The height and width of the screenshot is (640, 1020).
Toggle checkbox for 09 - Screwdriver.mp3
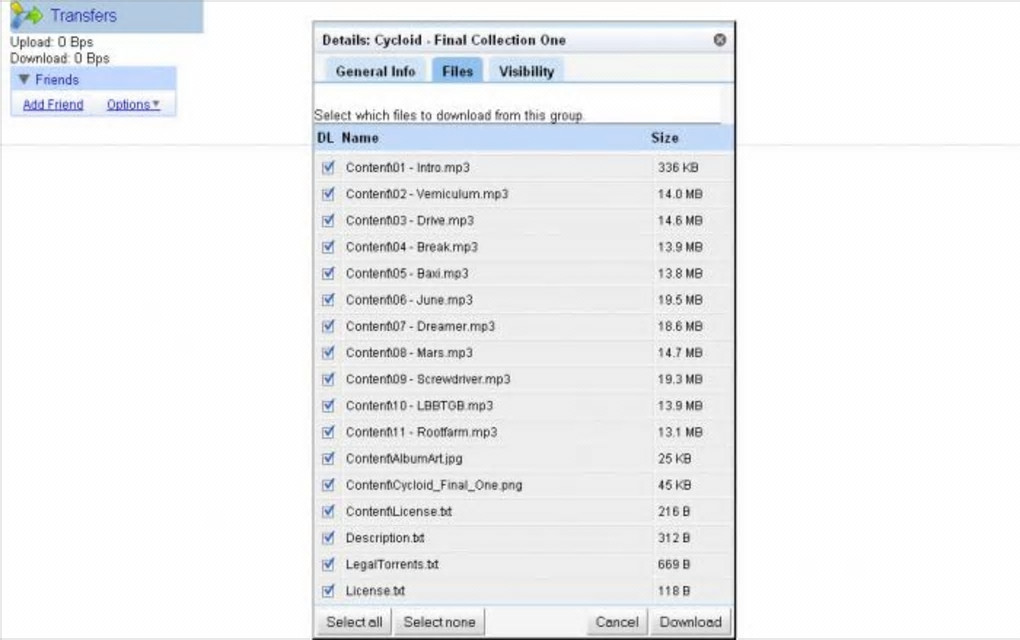[327, 379]
